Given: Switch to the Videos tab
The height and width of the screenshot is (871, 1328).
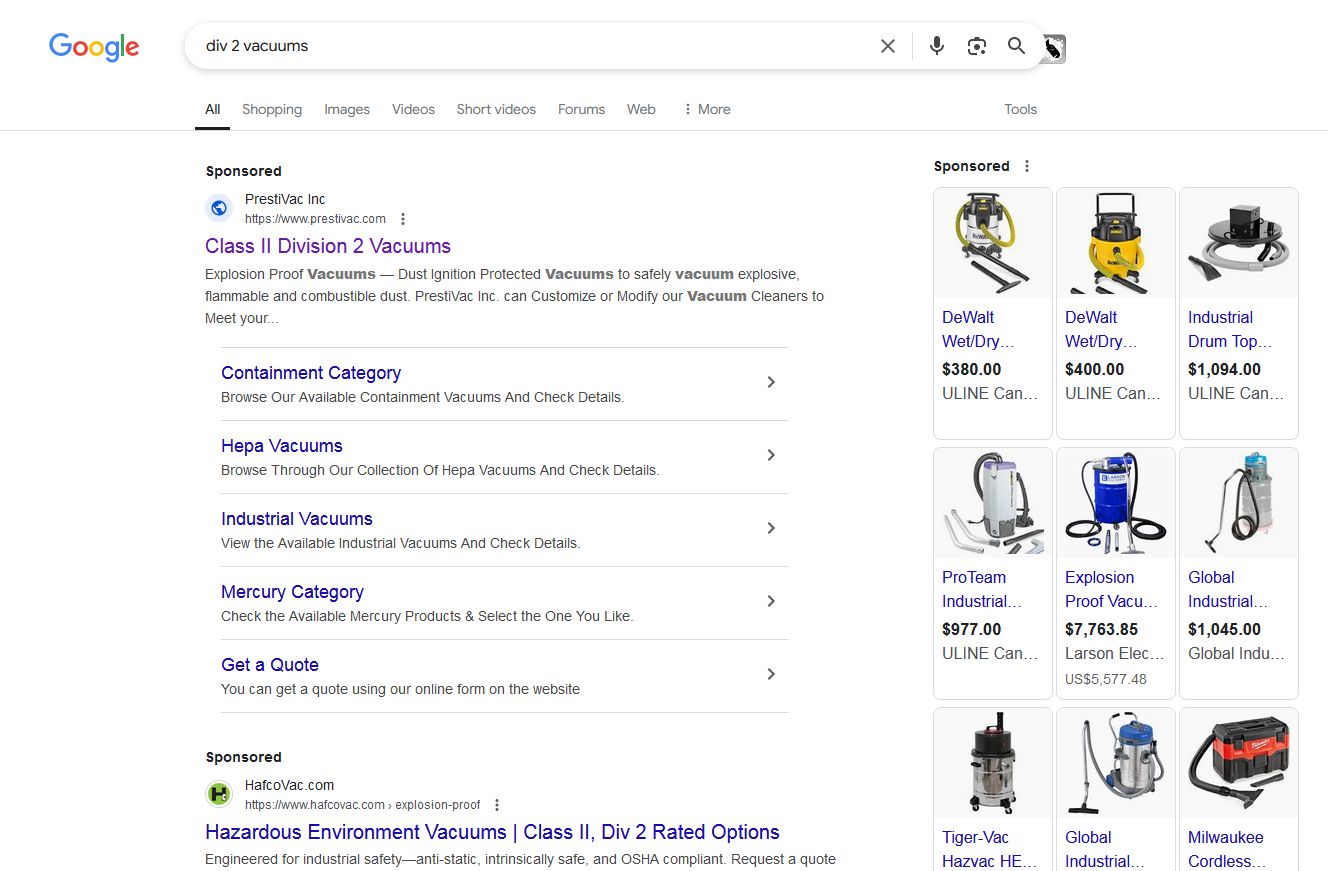Looking at the screenshot, I should pos(413,109).
